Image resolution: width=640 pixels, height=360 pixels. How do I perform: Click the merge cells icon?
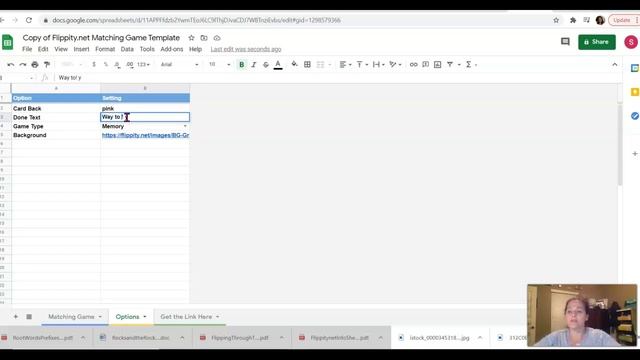(320, 64)
